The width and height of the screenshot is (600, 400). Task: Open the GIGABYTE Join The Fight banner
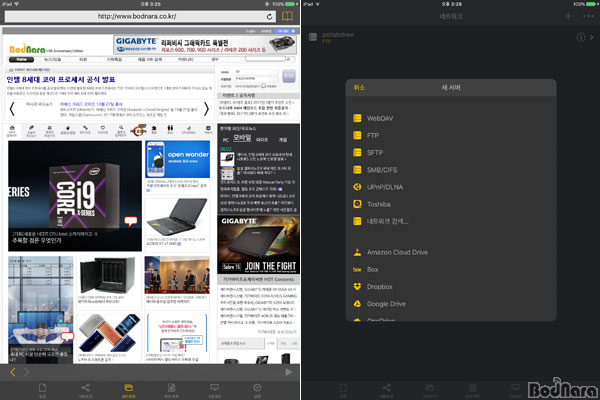coord(259,244)
